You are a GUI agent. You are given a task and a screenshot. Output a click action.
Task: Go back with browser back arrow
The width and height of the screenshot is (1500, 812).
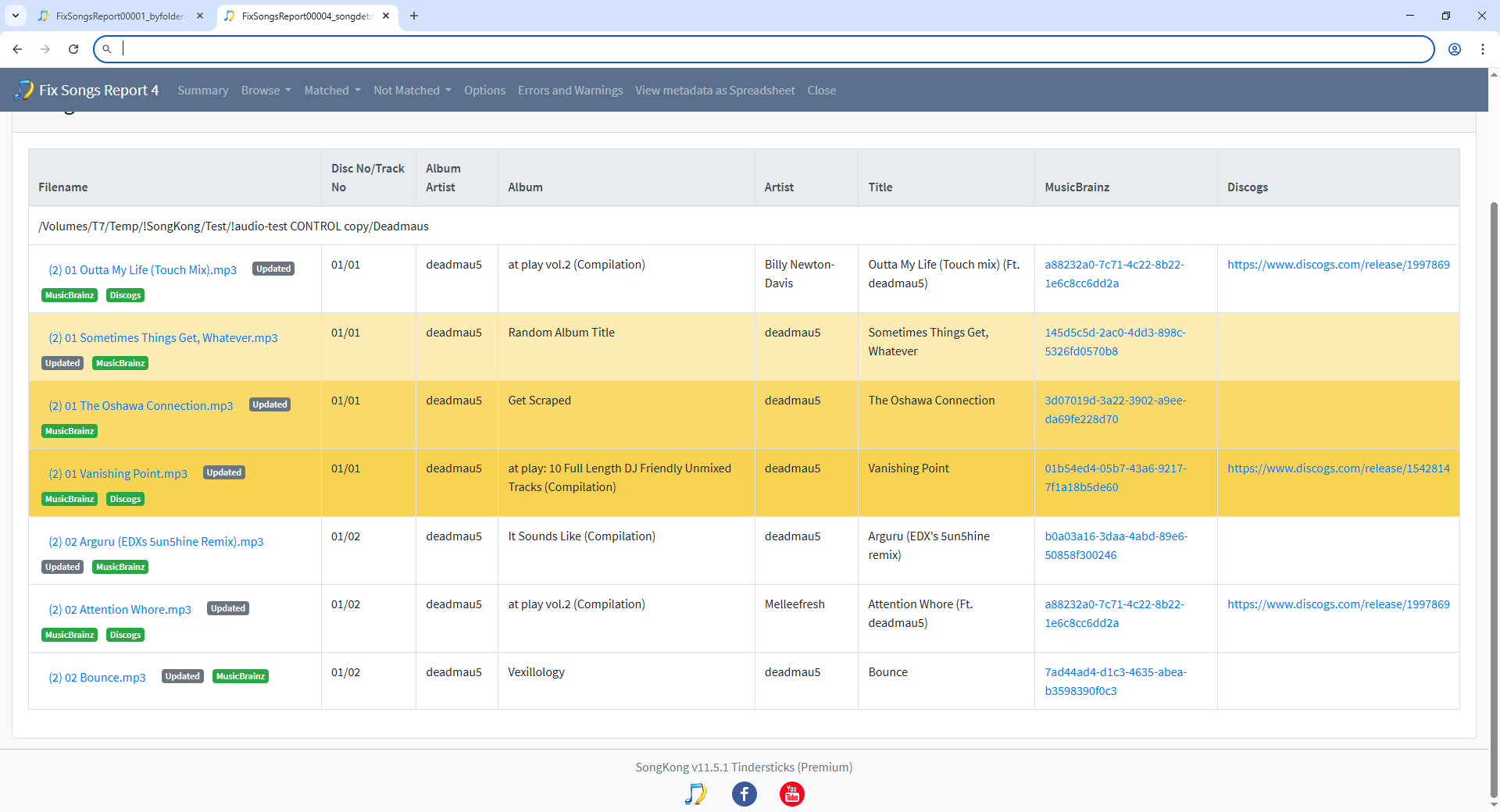pyautogui.click(x=17, y=49)
